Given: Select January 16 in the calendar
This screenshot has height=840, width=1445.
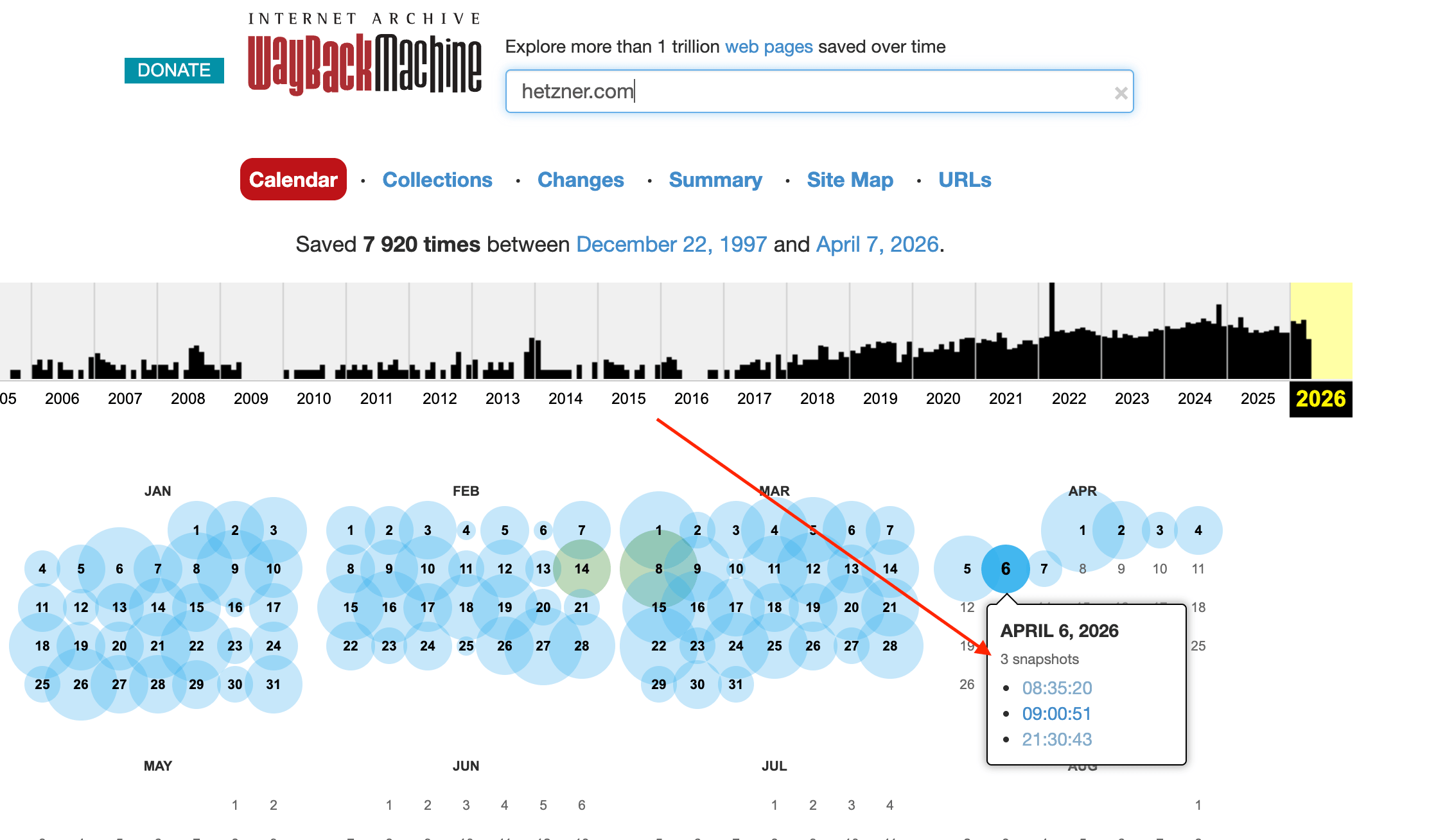Looking at the screenshot, I should click(x=235, y=607).
